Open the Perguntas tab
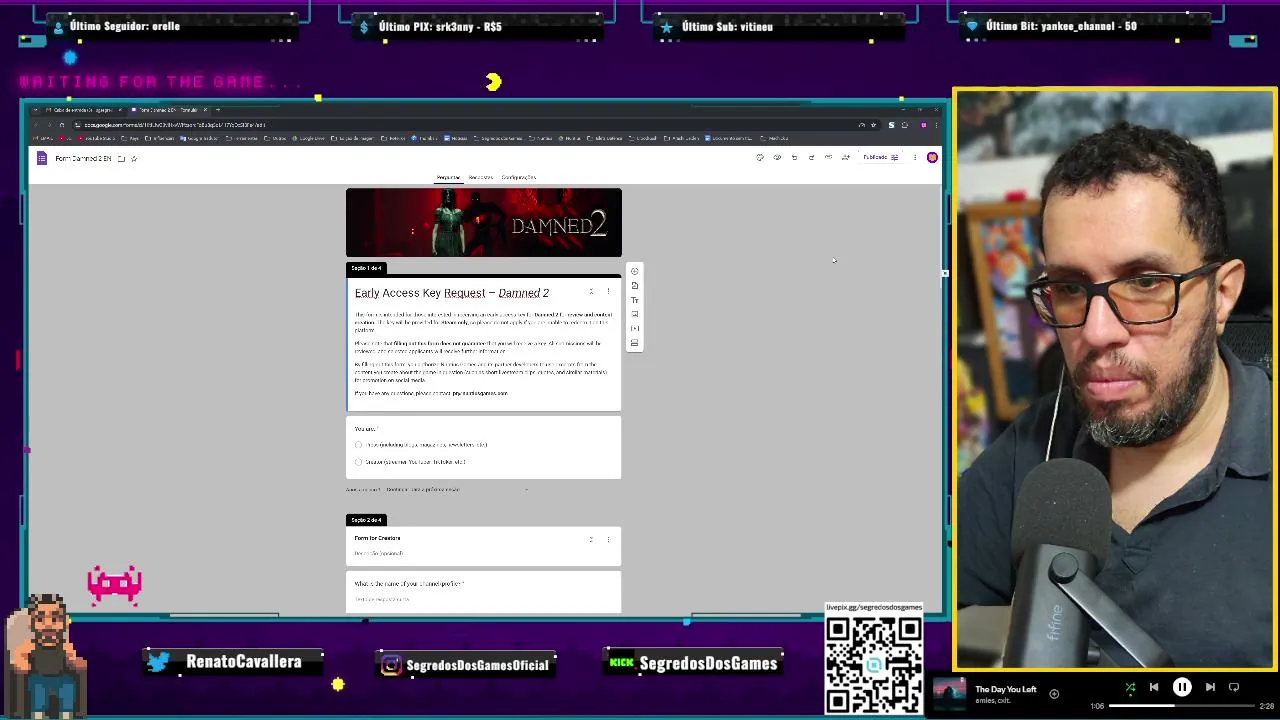1280x720 pixels. [448, 177]
